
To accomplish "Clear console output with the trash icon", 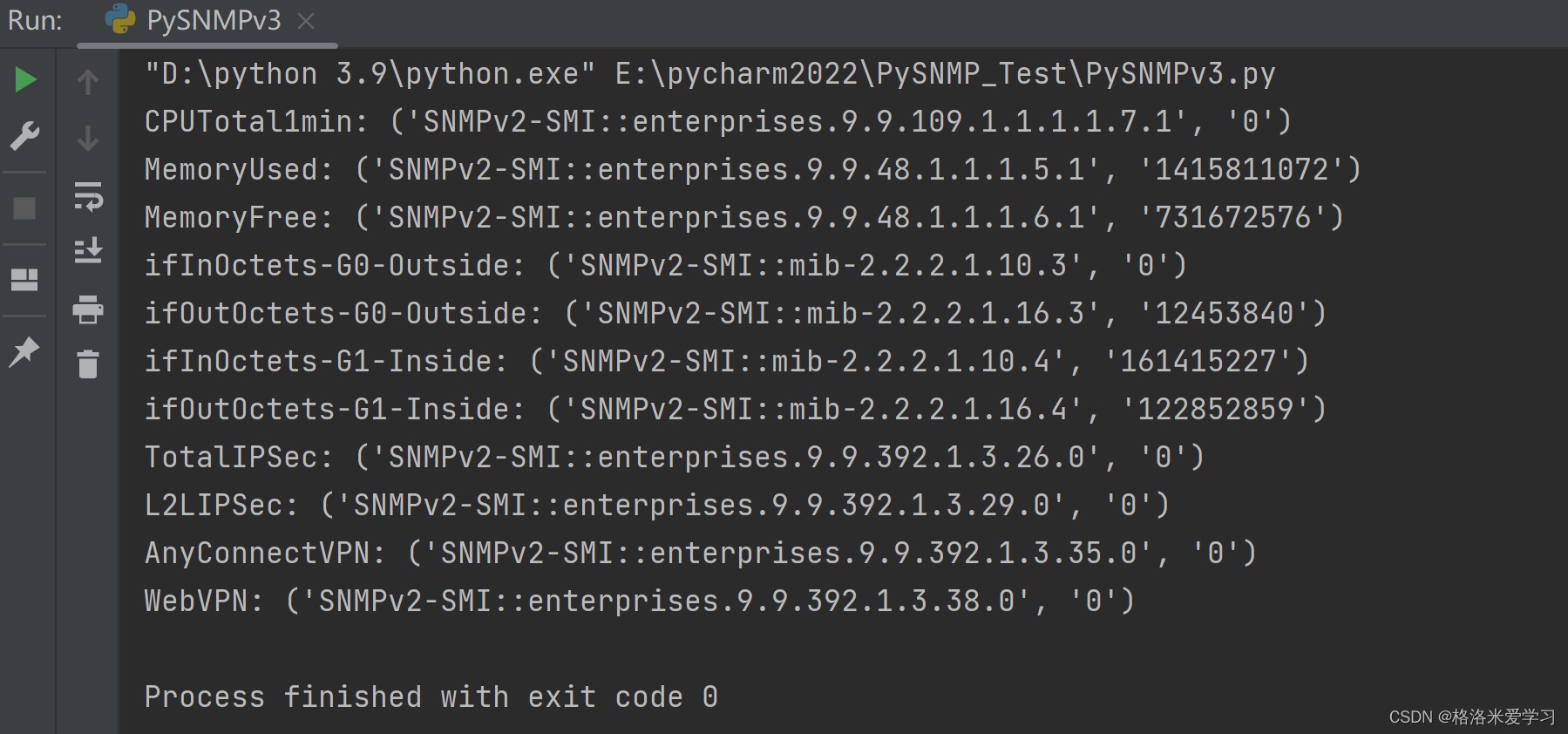I will (88, 364).
